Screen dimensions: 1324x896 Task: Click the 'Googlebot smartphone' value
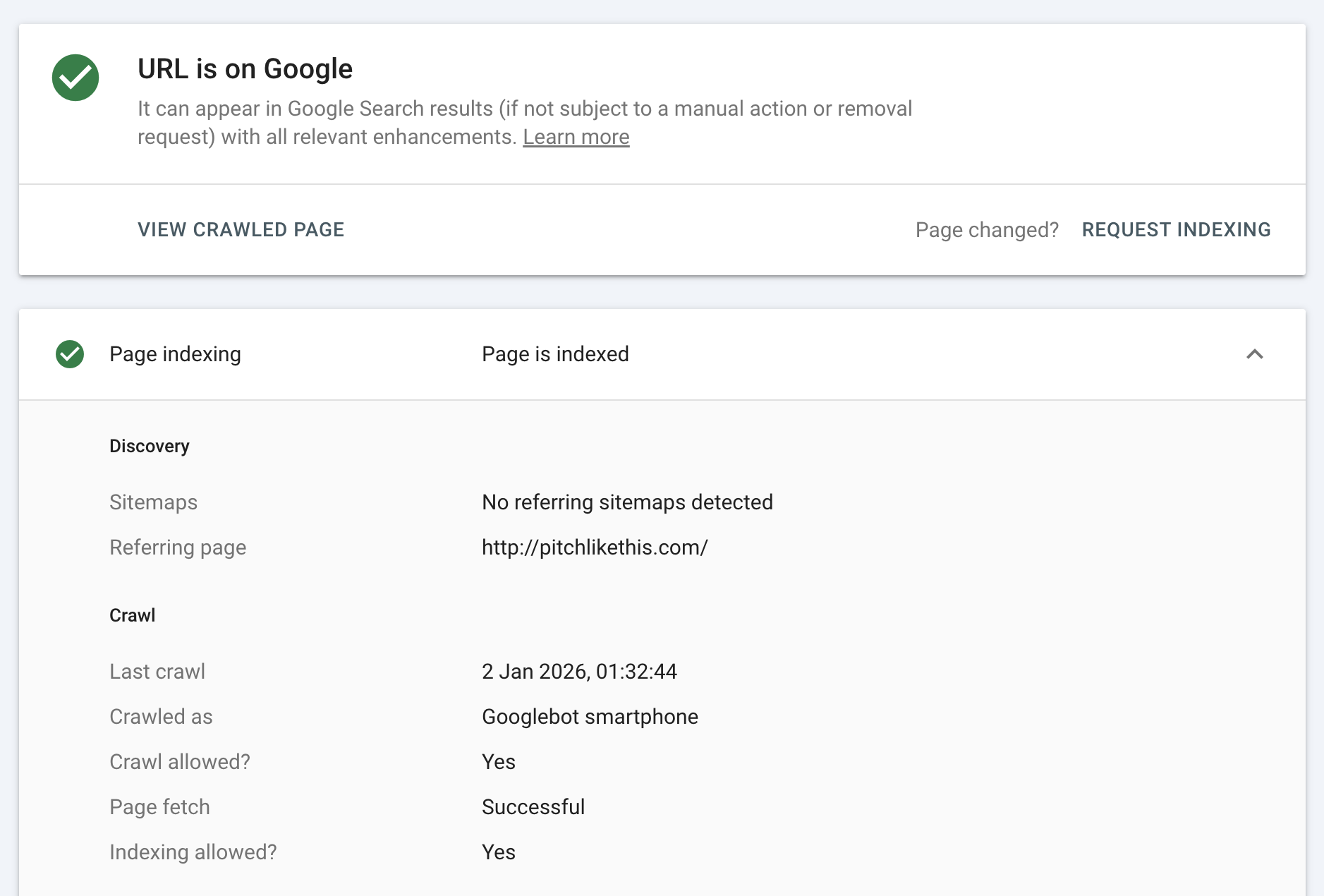[x=590, y=717]
